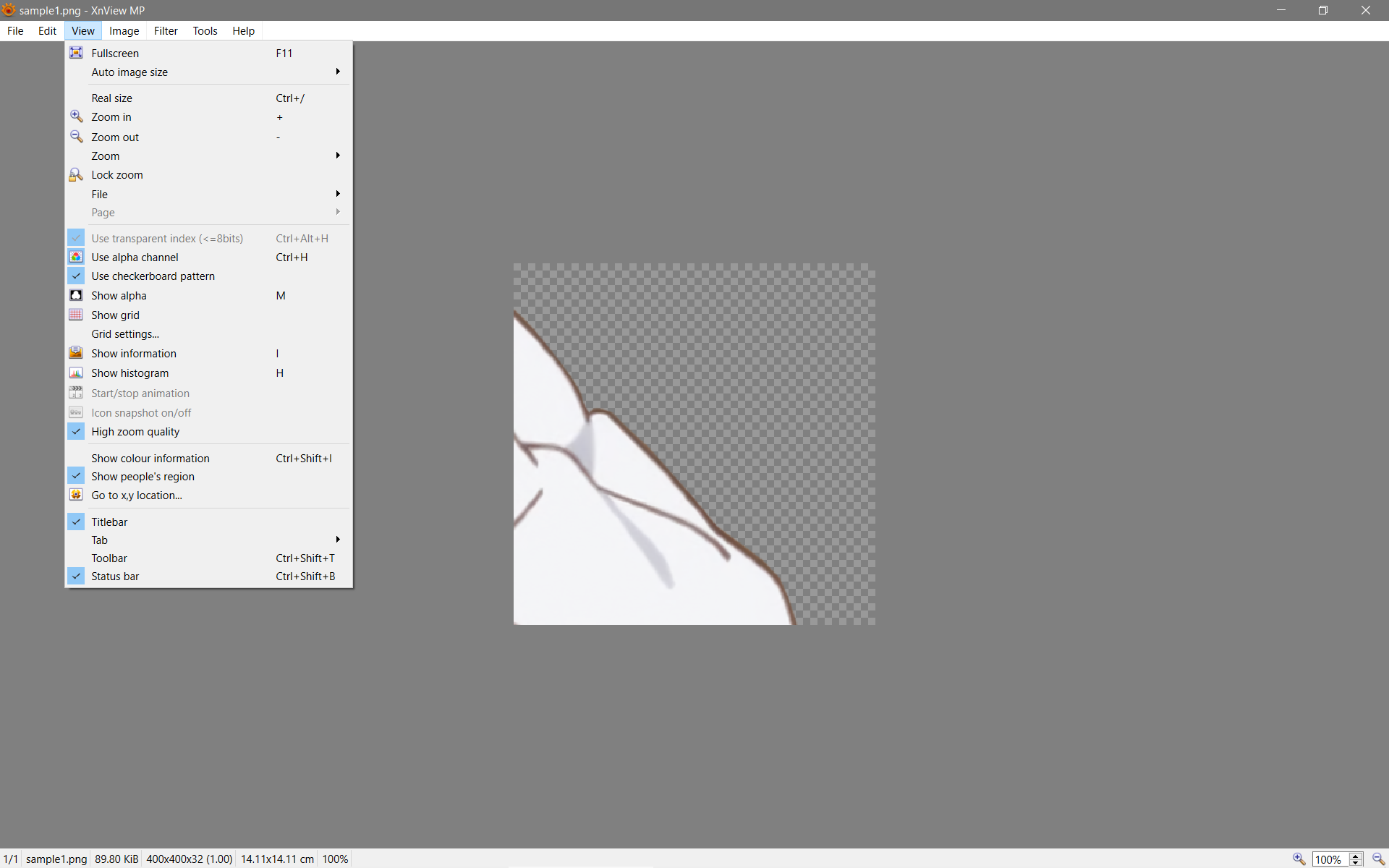This screenshot has width=1389, height=868.
Task: Open the Filter menu
Action: 165,31
